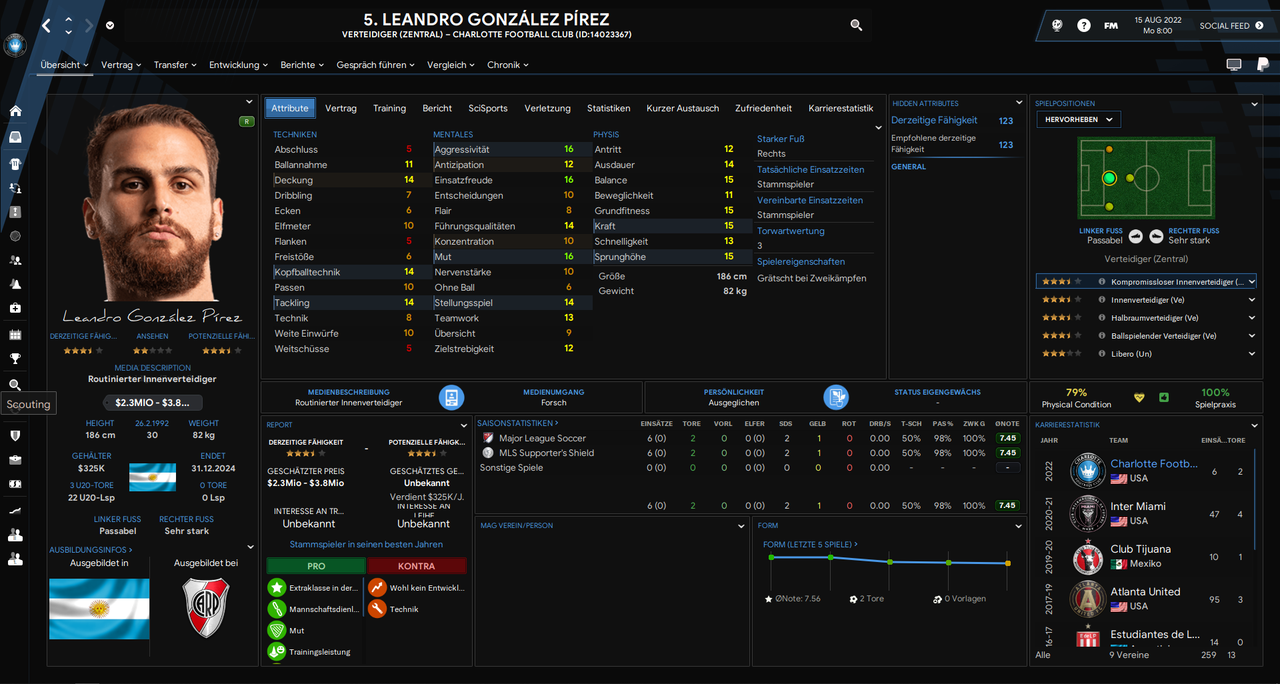Click the Charlotte FC club badge
1280x684 pixels.
point(15,45)
